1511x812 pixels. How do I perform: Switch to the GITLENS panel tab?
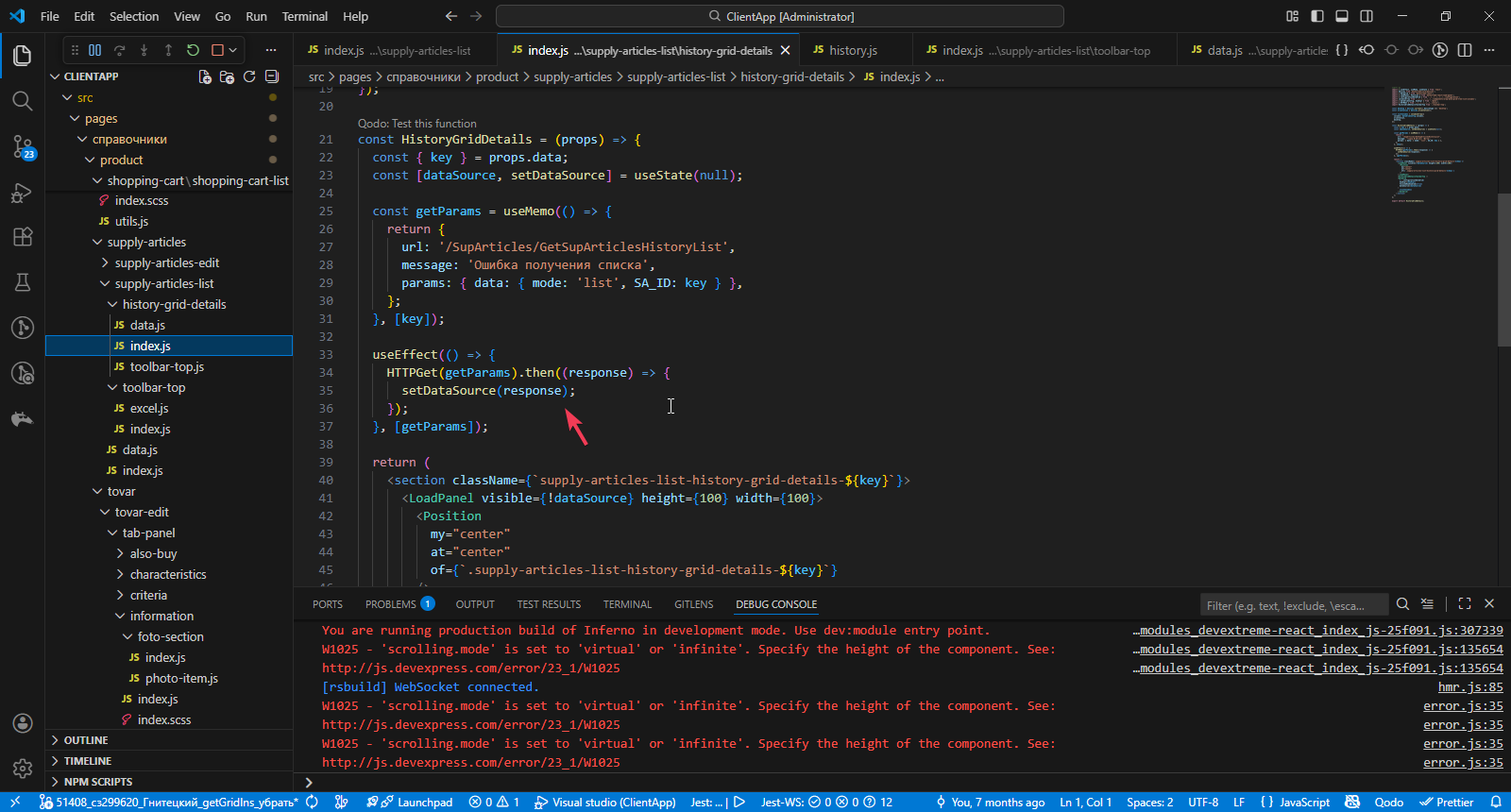tap(693, 604)
